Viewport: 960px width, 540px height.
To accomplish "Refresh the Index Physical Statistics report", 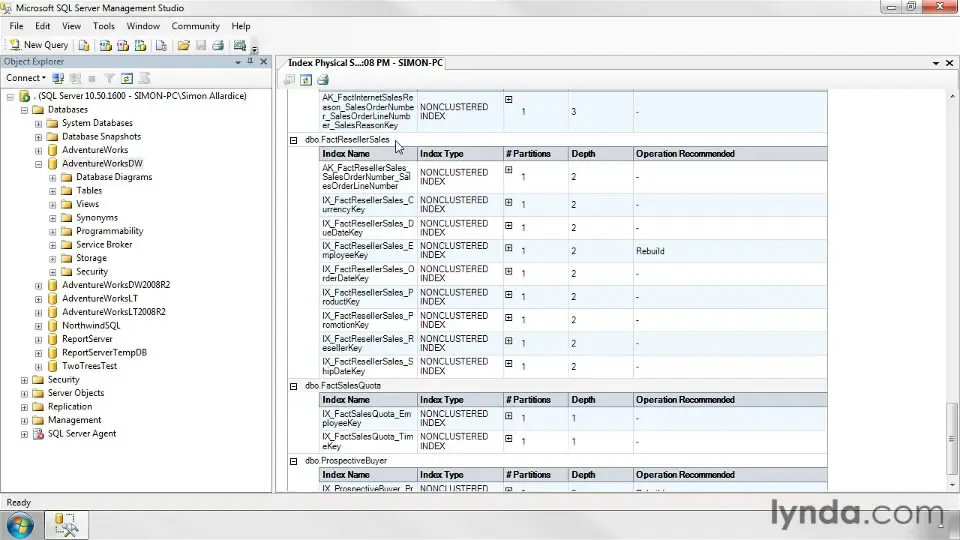I will point(306,80).
